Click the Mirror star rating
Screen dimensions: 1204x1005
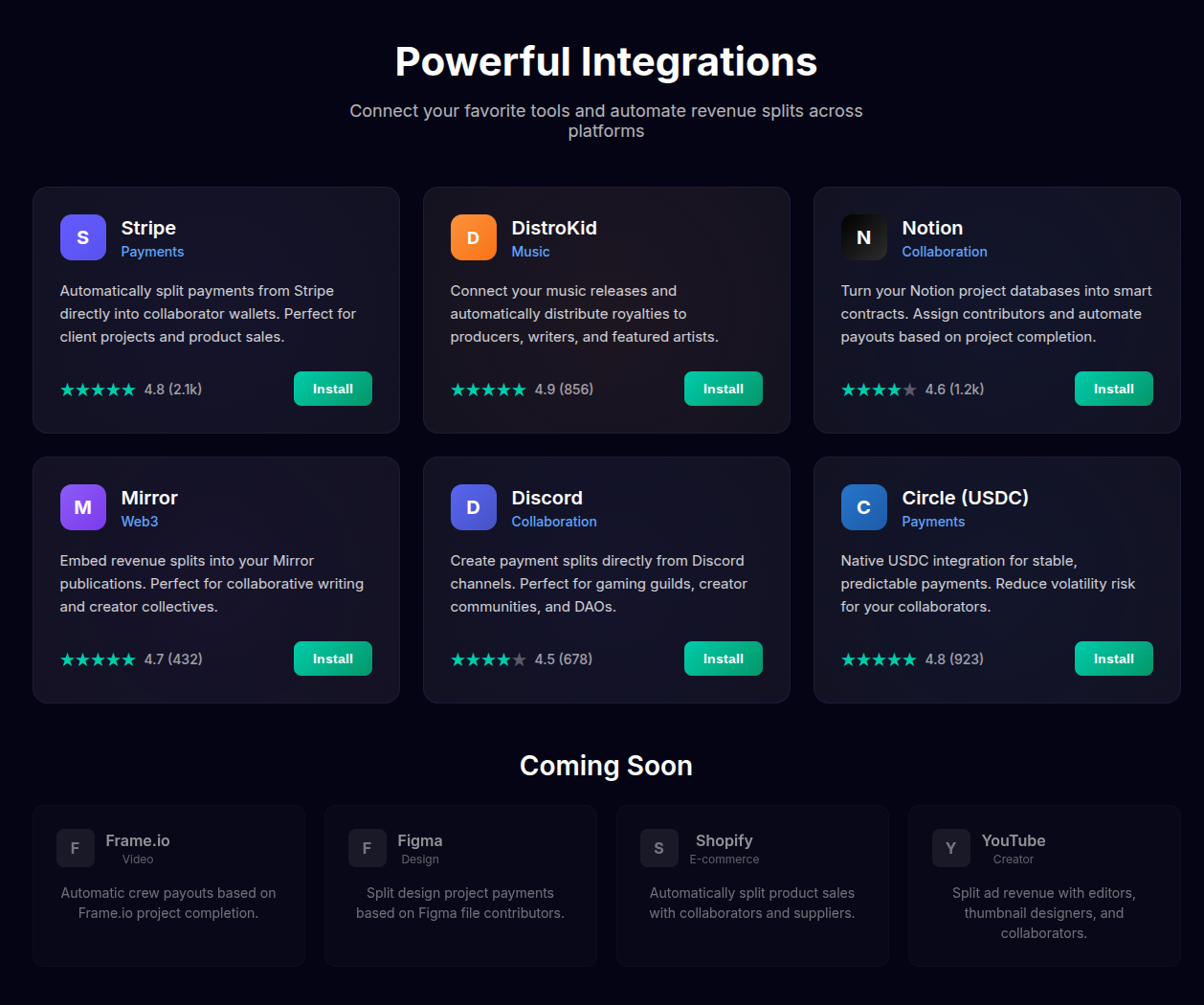(98, 659)
